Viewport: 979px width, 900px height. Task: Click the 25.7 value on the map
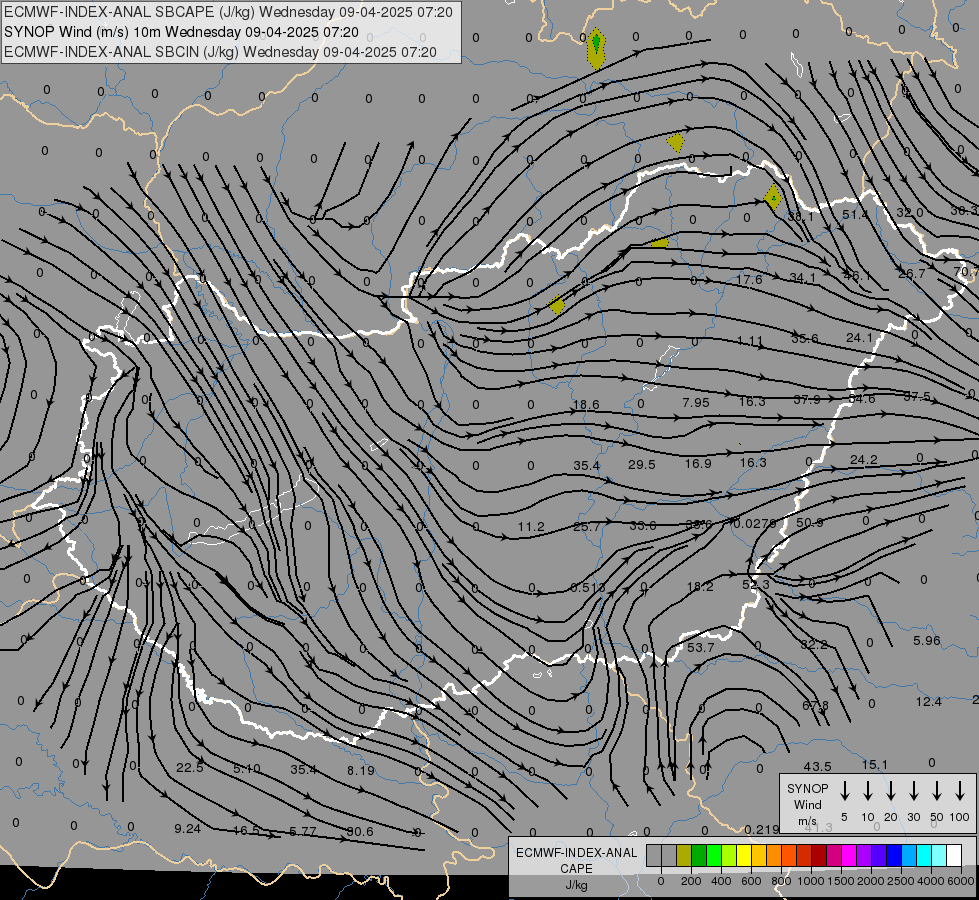586,527
